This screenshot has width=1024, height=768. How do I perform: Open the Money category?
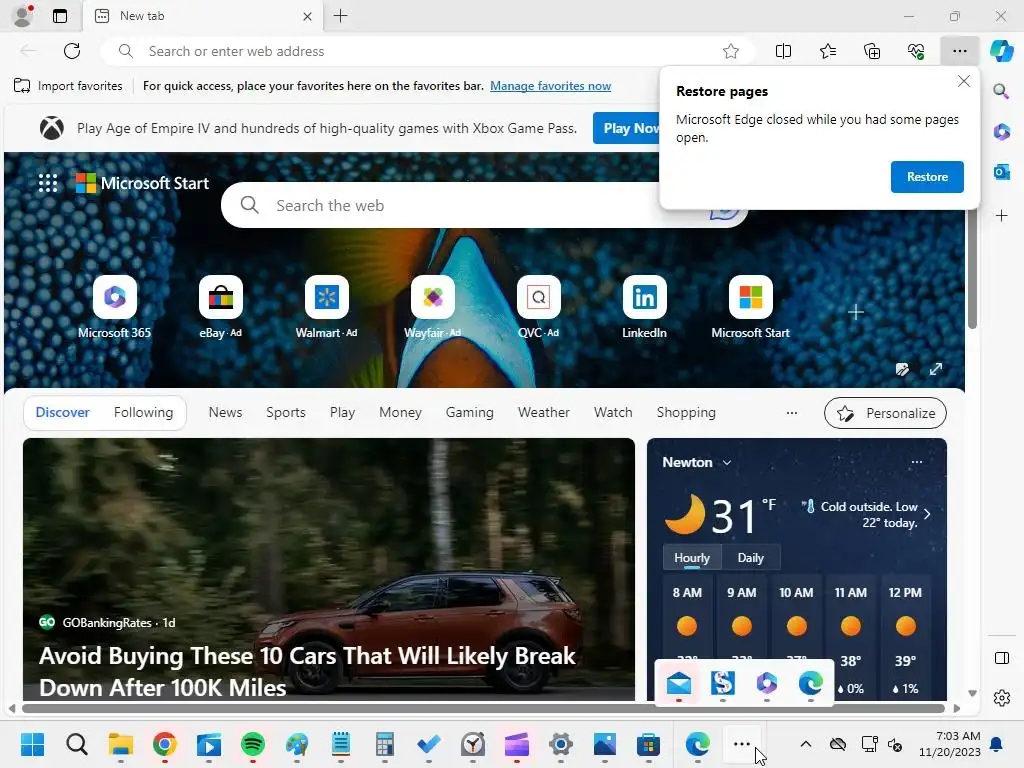(x=400, y=413)
